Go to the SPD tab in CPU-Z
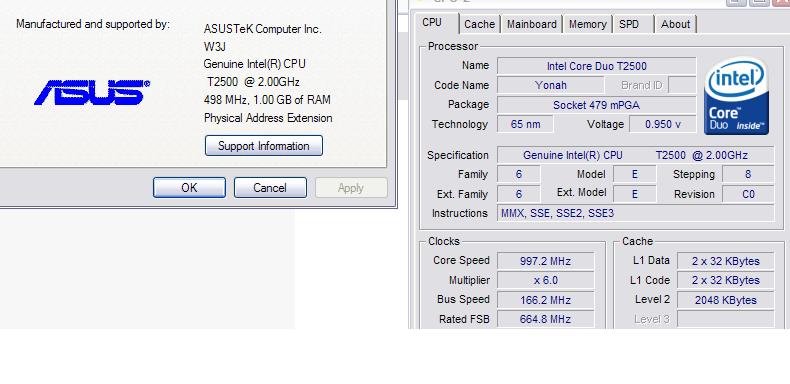790x384 pixels. (x=629, y=24)
